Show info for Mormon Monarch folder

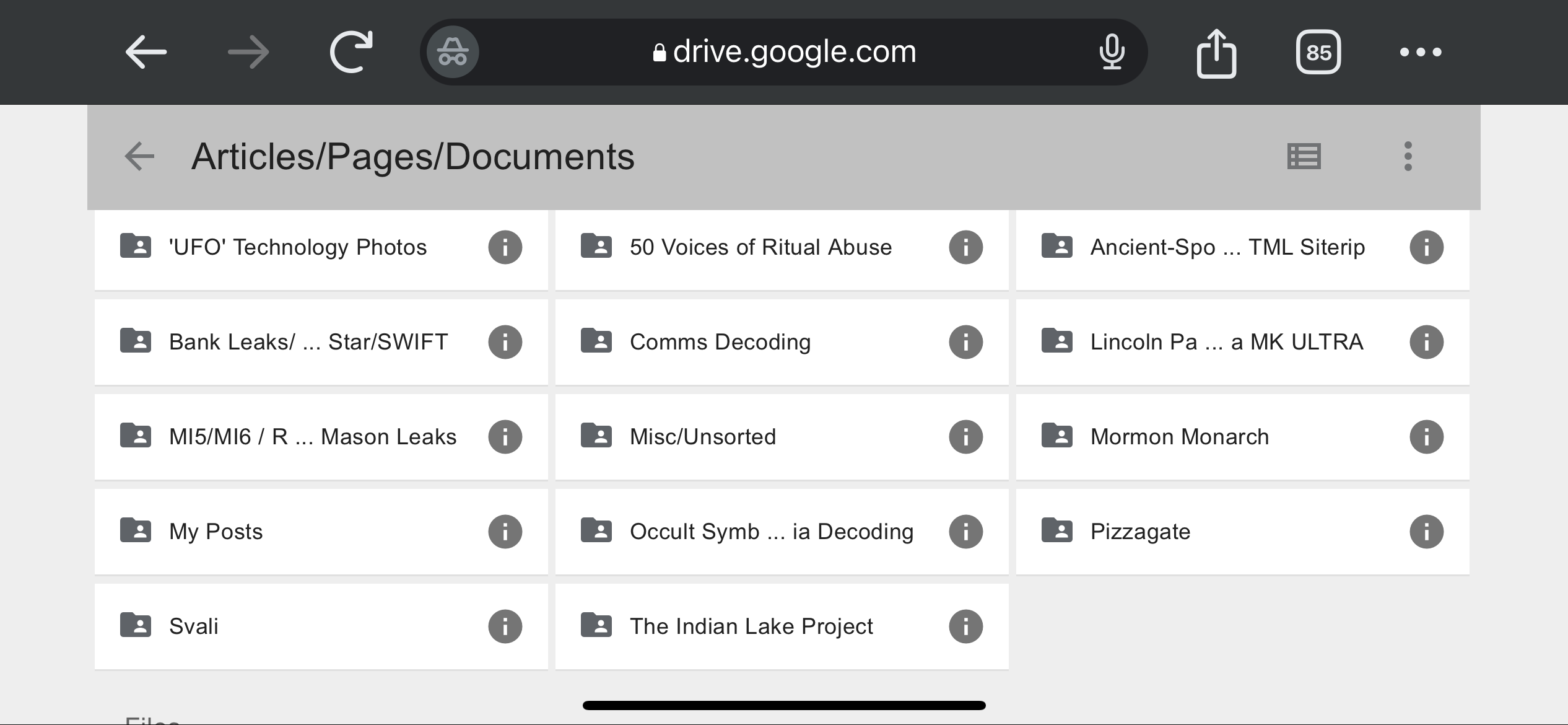point(1426,437)
